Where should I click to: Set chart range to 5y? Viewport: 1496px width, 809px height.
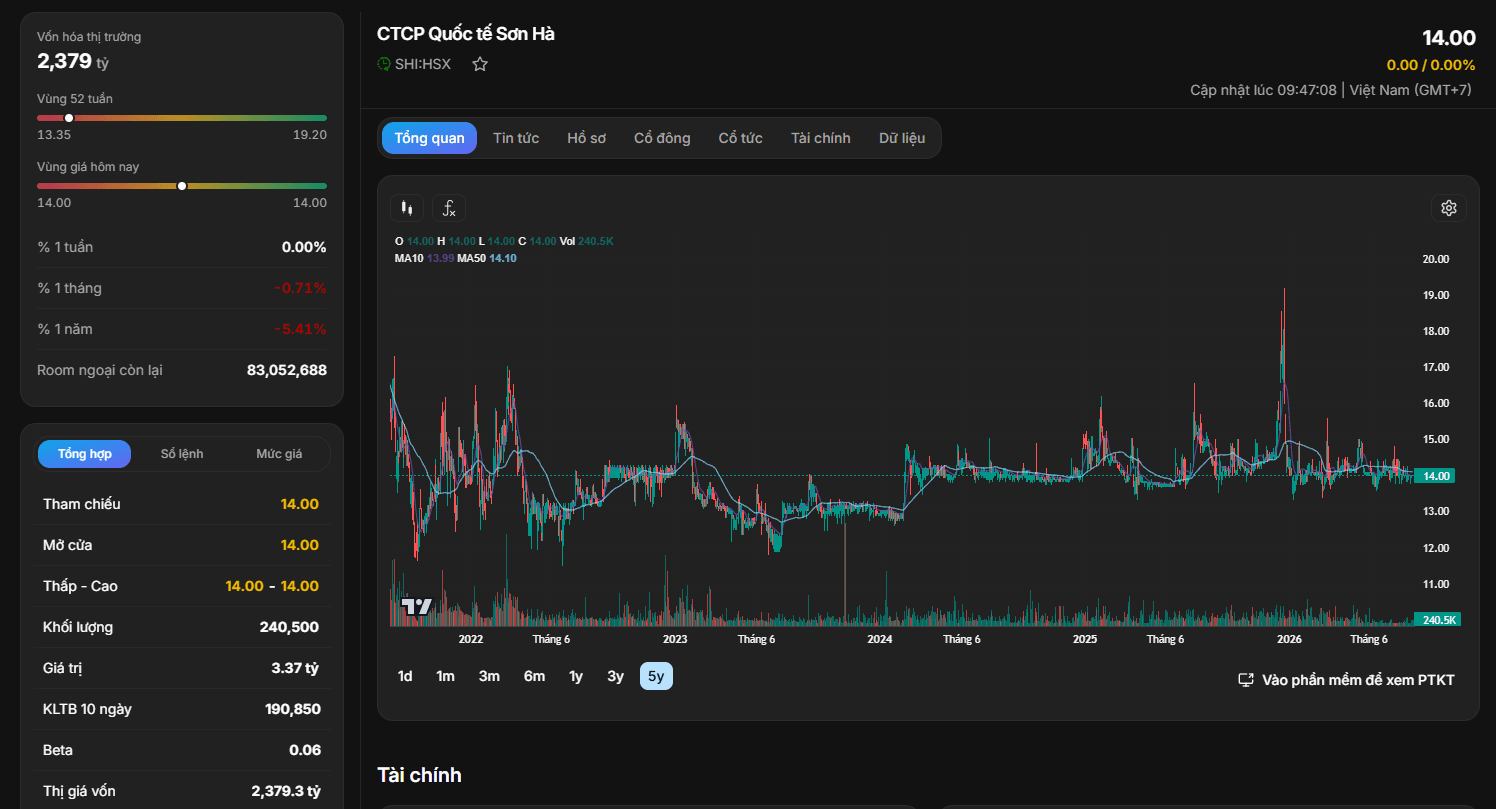656,676
